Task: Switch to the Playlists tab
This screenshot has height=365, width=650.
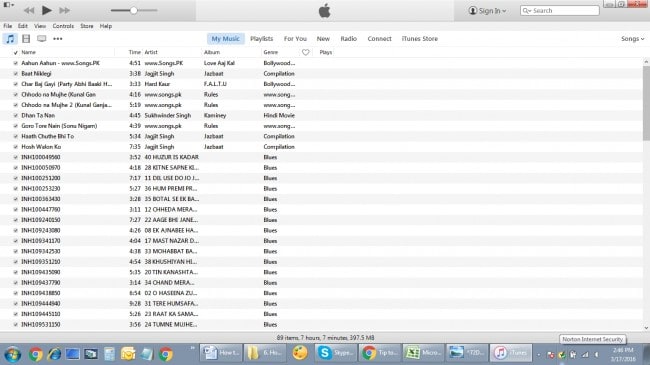Action: pyautogui.click(x=262, y=39)
